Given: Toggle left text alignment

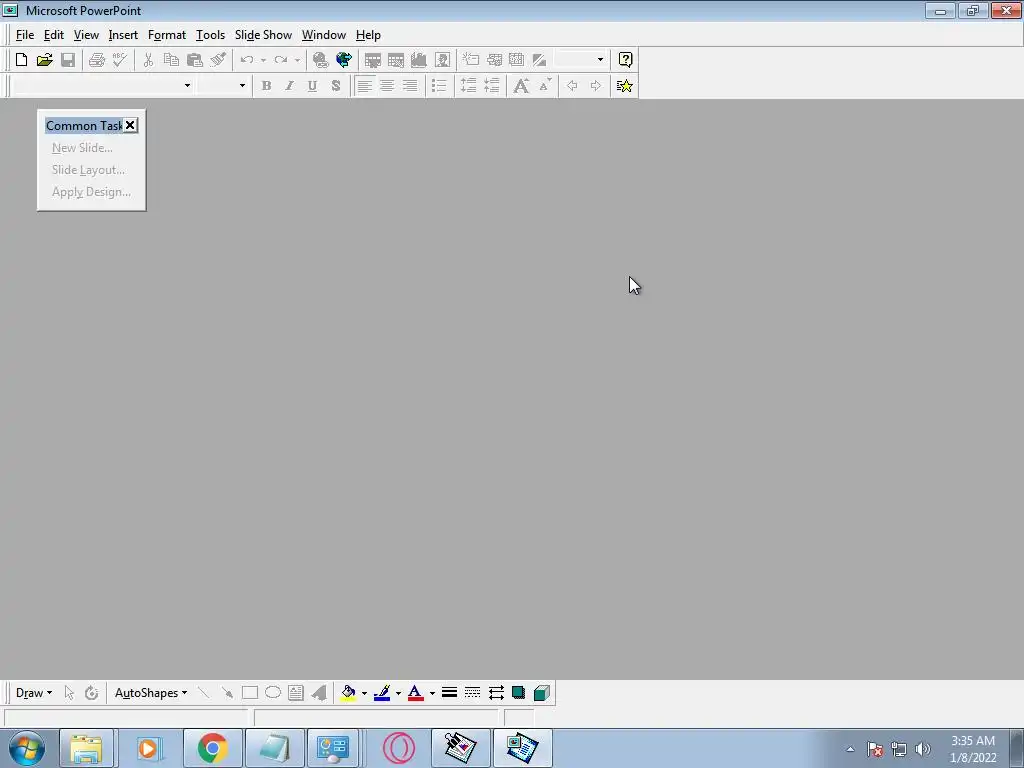Looking at the screenshot, I should (364, 86).
